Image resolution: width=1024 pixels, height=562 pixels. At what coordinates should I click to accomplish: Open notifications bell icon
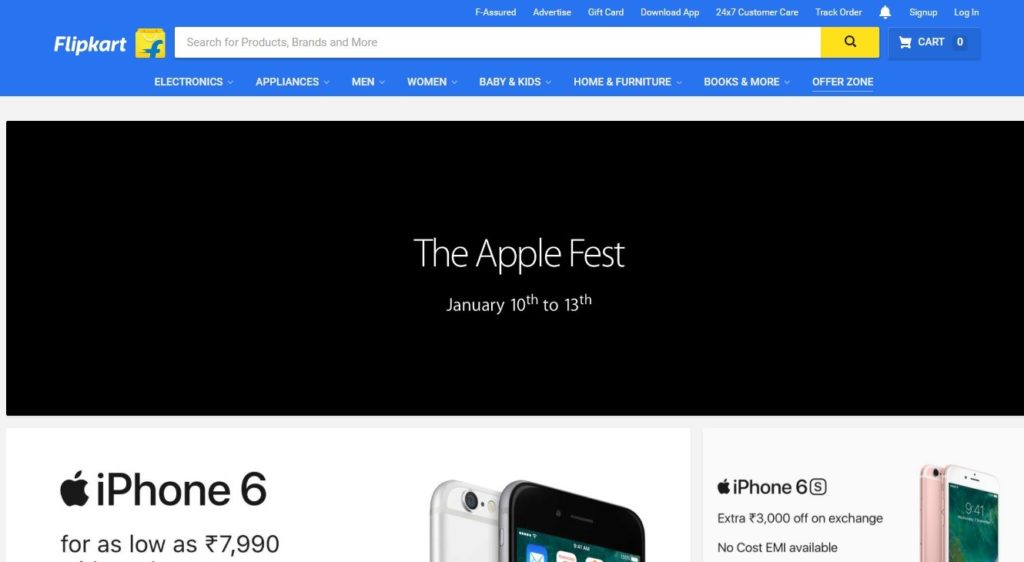[x=885, y=12]
